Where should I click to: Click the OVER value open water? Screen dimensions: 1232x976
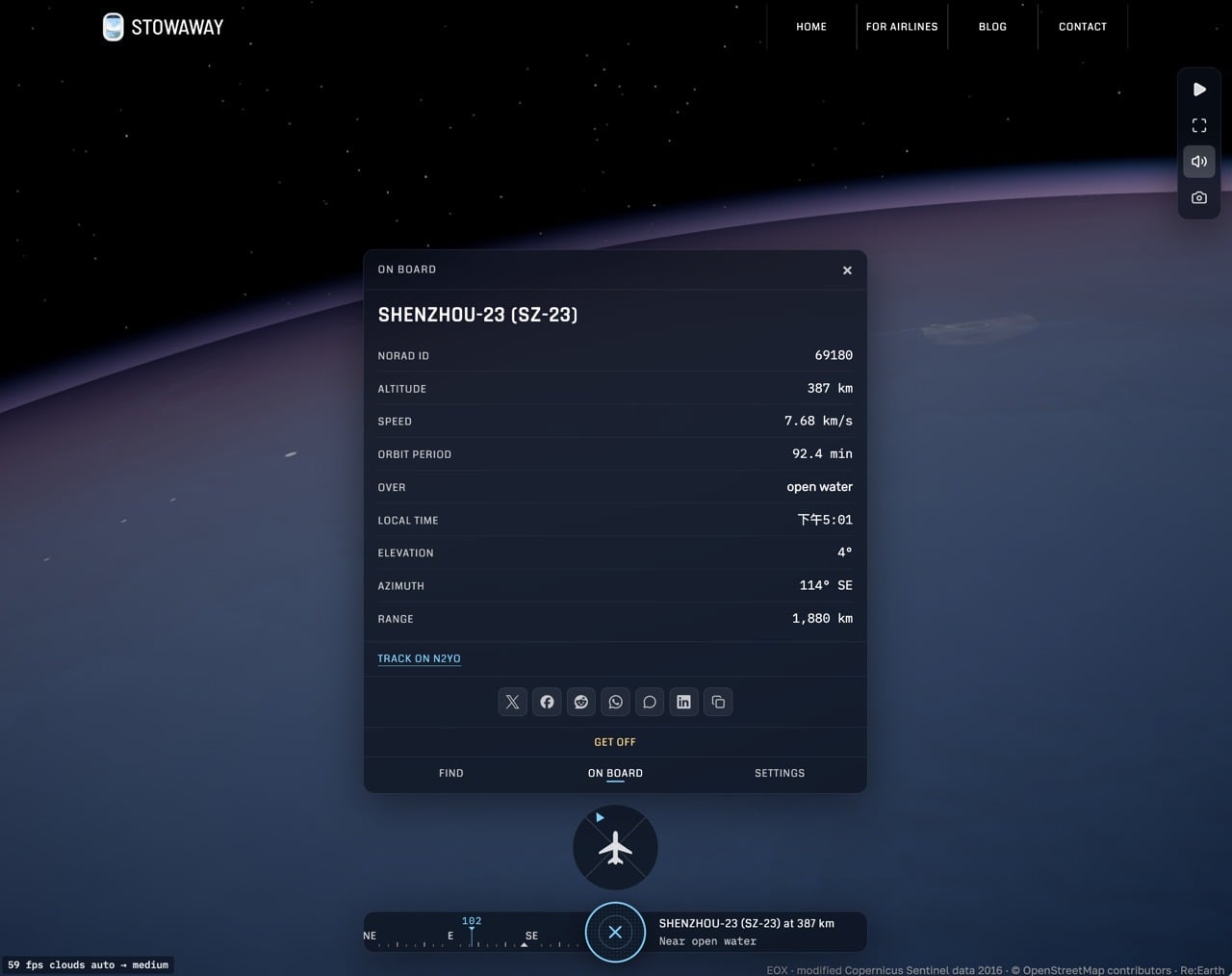coord(819,487)
